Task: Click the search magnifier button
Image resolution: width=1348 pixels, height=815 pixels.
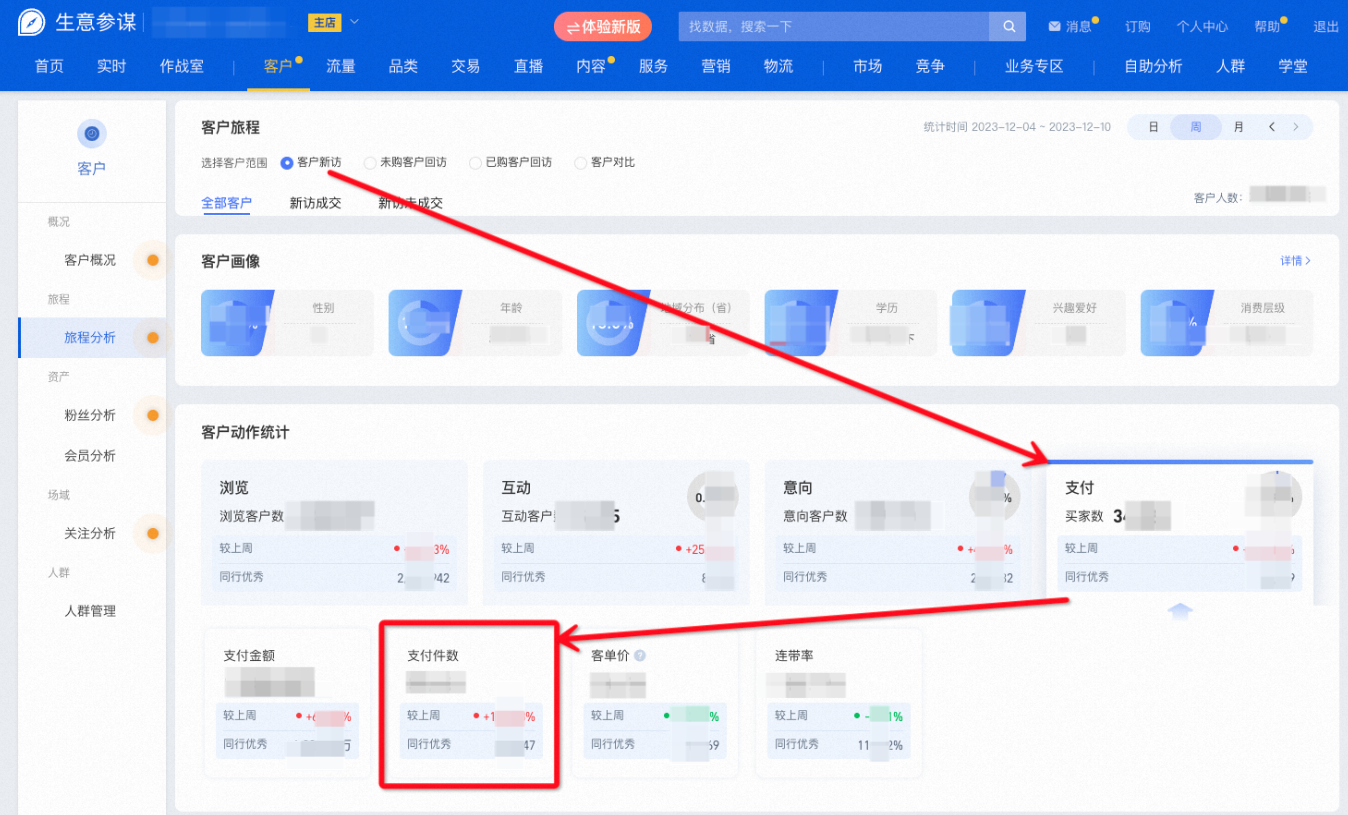Action: pyautogui.click(x=1009, y=26)
